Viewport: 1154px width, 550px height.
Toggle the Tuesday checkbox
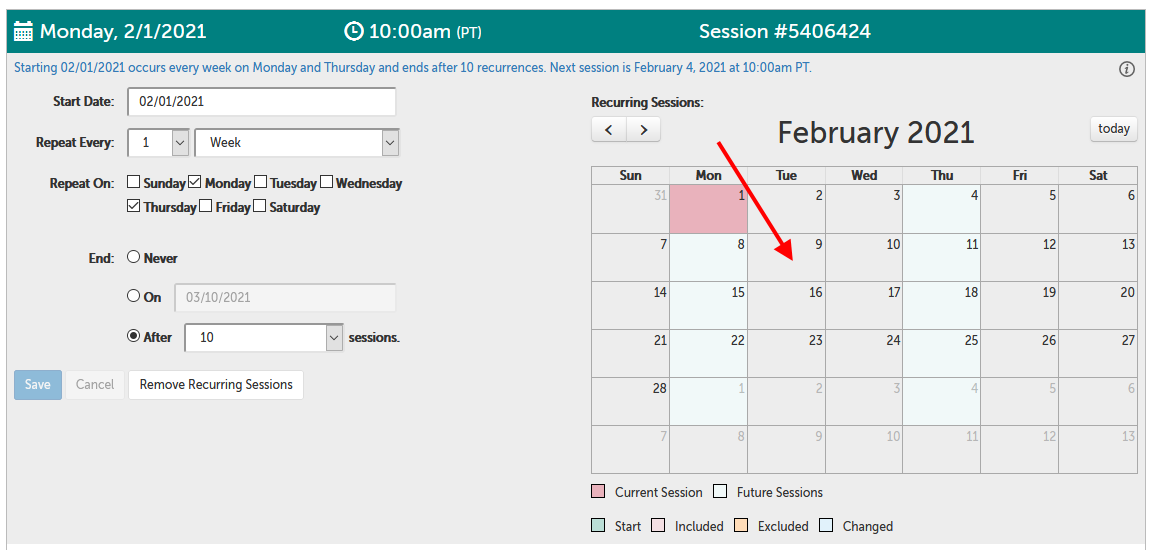tap(261, 182)
